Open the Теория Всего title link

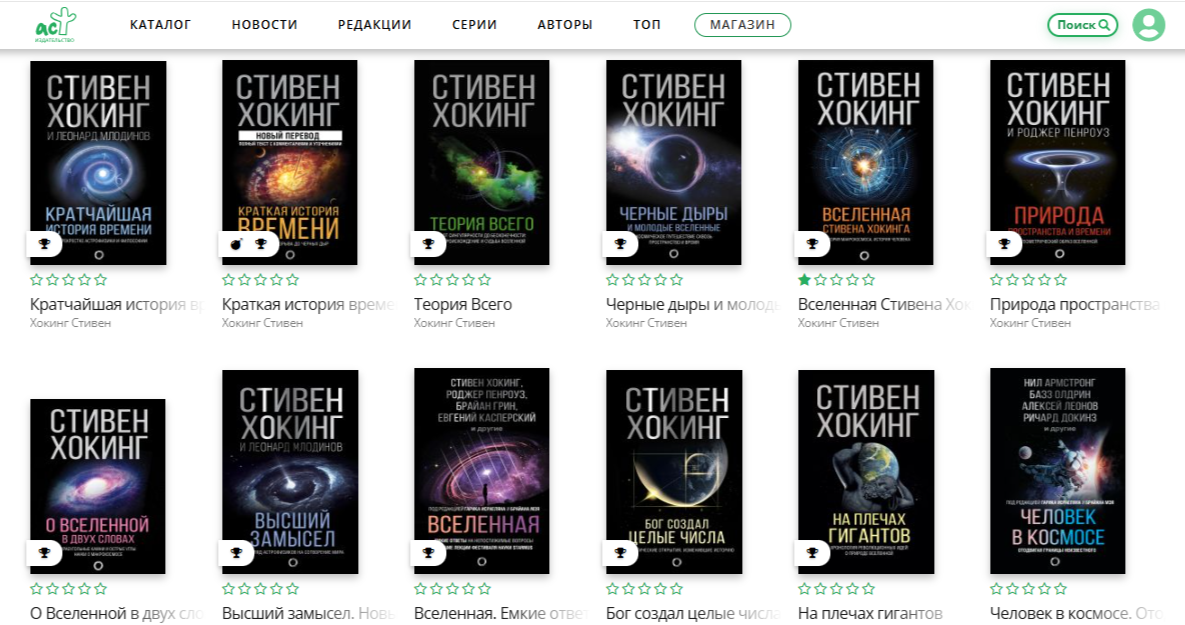(463, 305)
